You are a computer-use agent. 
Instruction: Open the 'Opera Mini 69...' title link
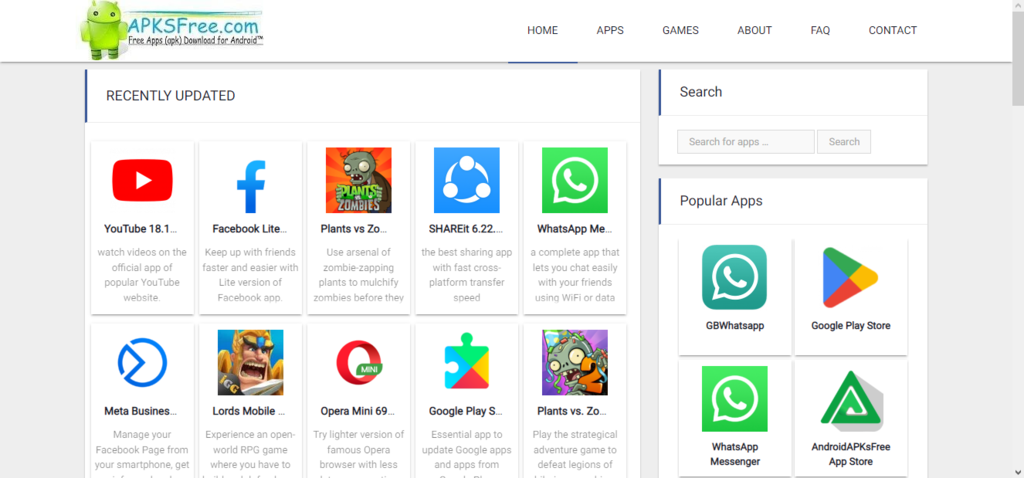click(x=358, y=411)
